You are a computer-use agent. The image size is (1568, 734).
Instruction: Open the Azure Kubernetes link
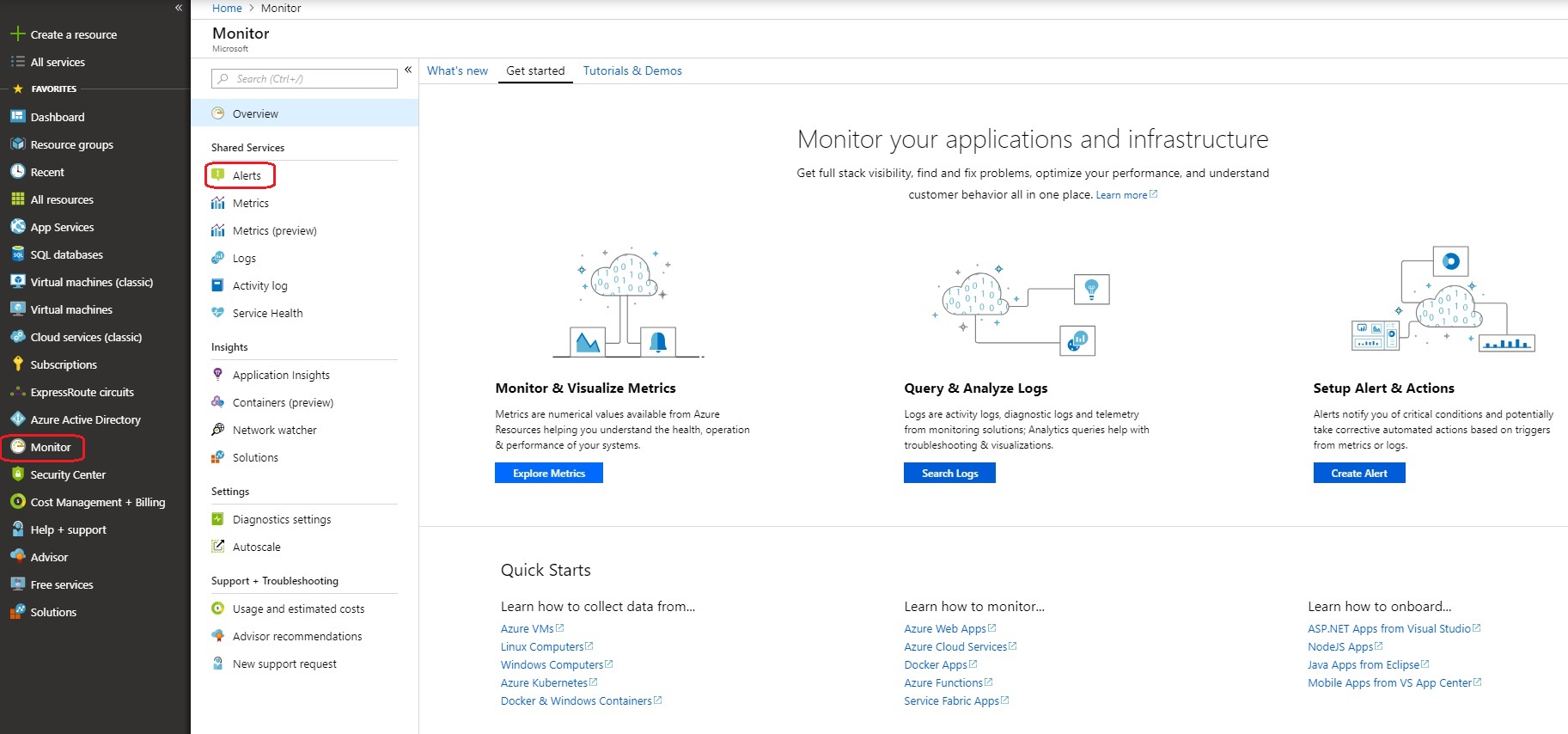click(x=549, y=682)
